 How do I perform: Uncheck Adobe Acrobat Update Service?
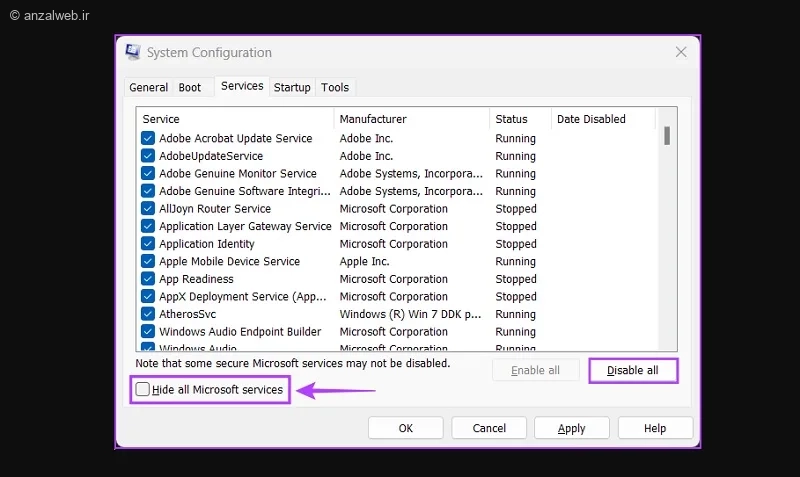[147, 138]
